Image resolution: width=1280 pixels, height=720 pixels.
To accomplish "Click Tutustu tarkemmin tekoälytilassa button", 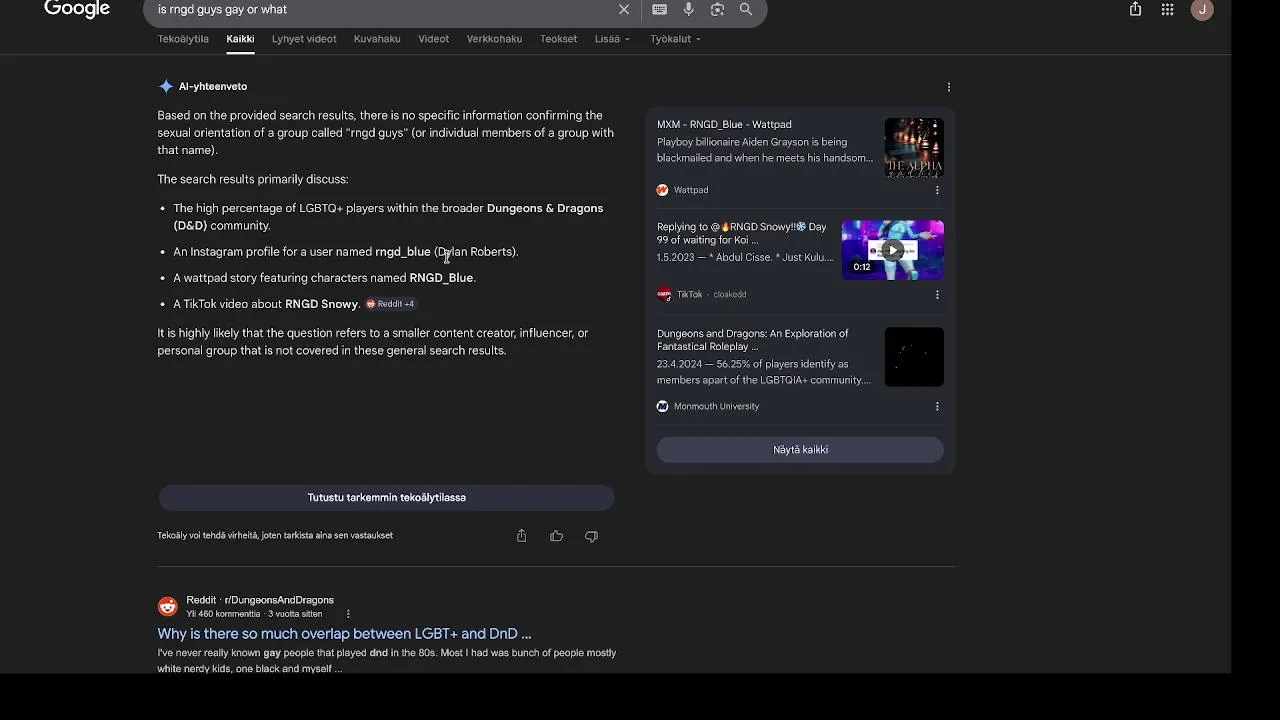I will coord(386,497).
